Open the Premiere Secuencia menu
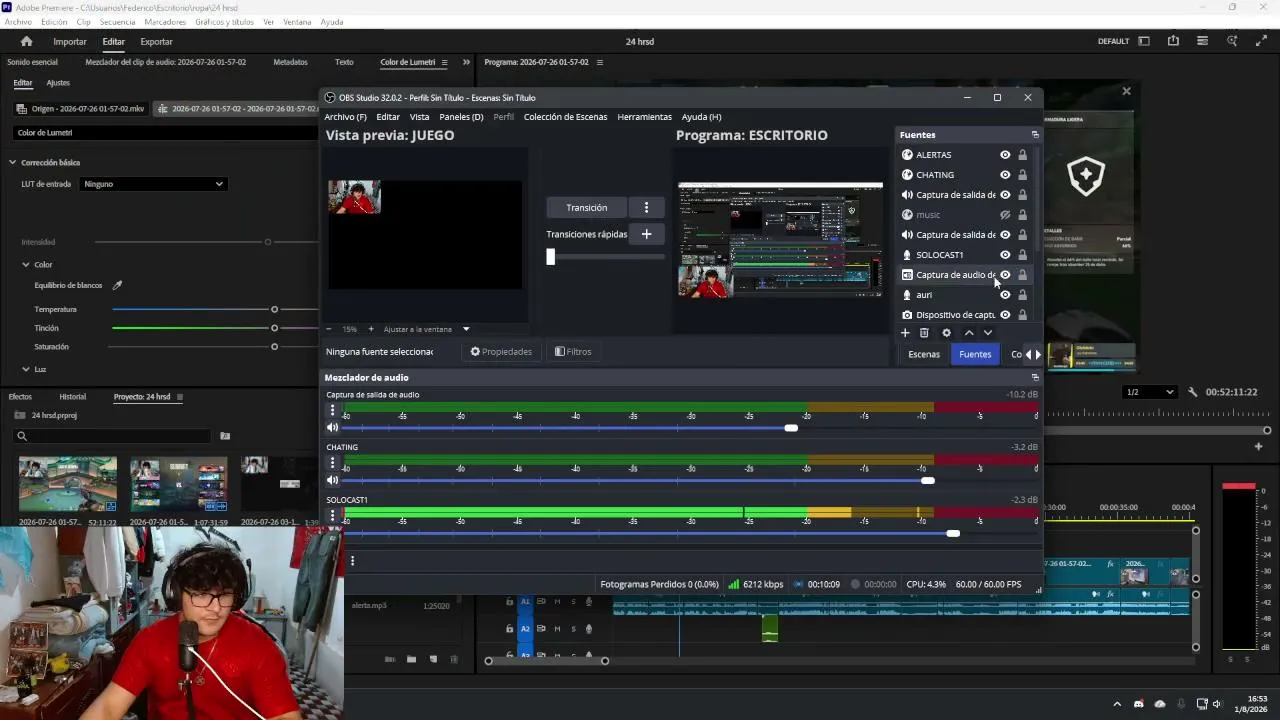Screen dimensions: 1280x720 tap(117, 22)
